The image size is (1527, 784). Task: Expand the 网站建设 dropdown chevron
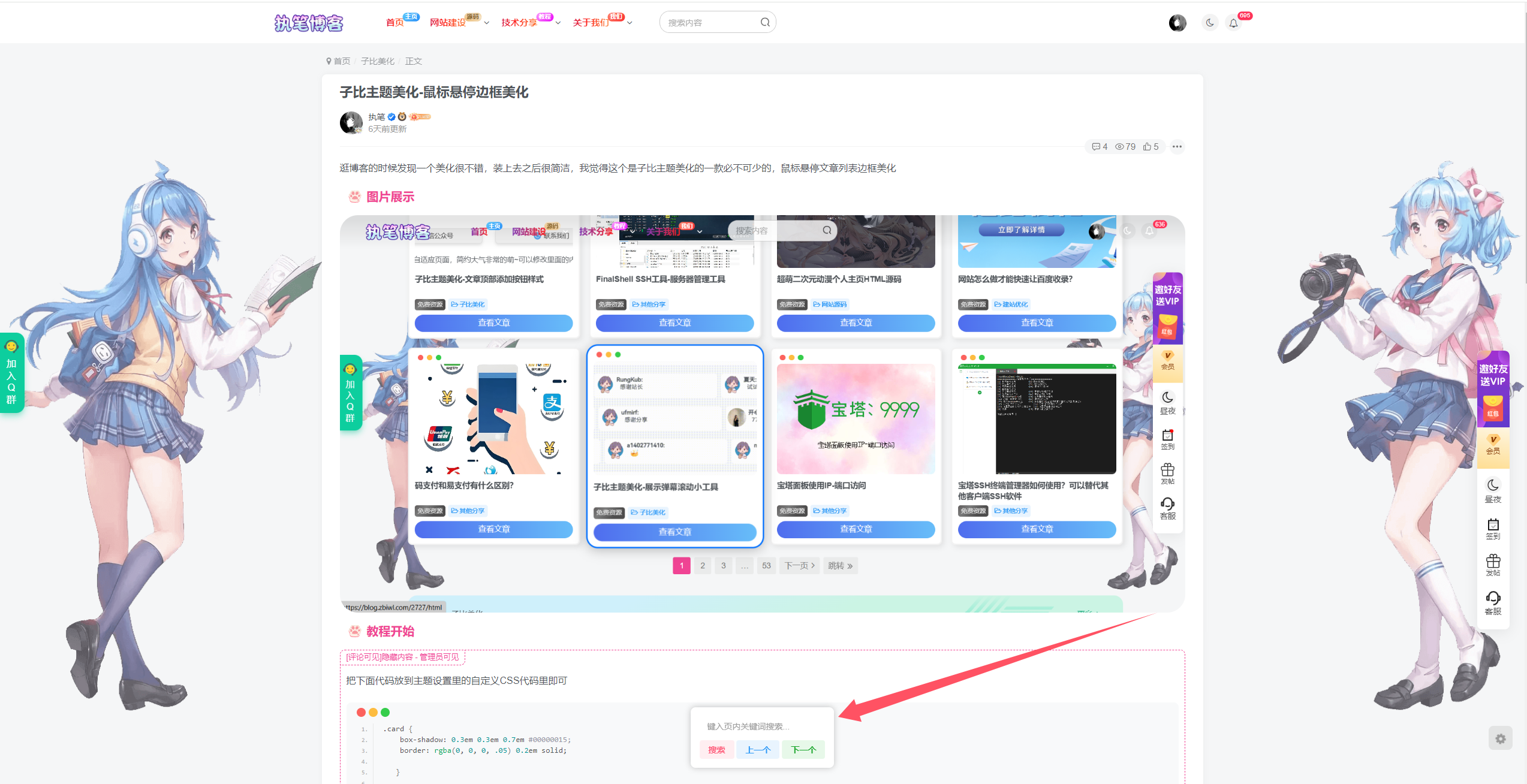click(487, 23)
